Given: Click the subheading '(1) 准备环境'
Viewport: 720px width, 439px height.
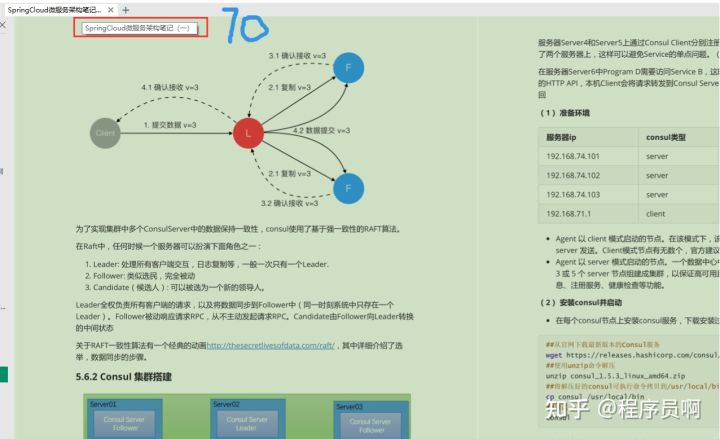Looking at the screenshot, I should 565,113.
